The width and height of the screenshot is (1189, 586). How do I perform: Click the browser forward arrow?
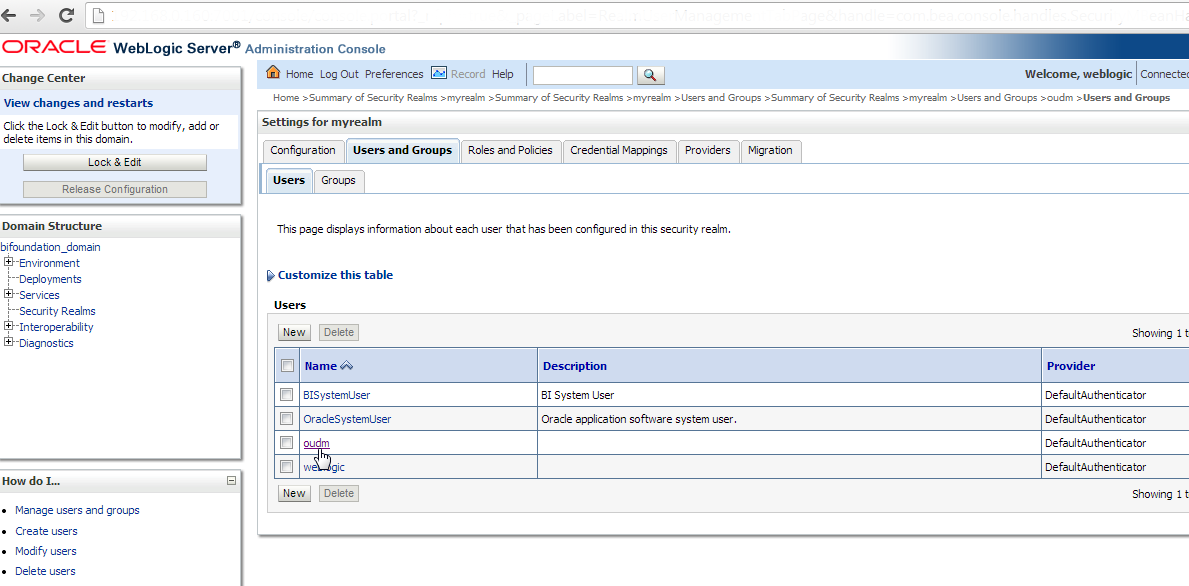click(x=37, y=14)
